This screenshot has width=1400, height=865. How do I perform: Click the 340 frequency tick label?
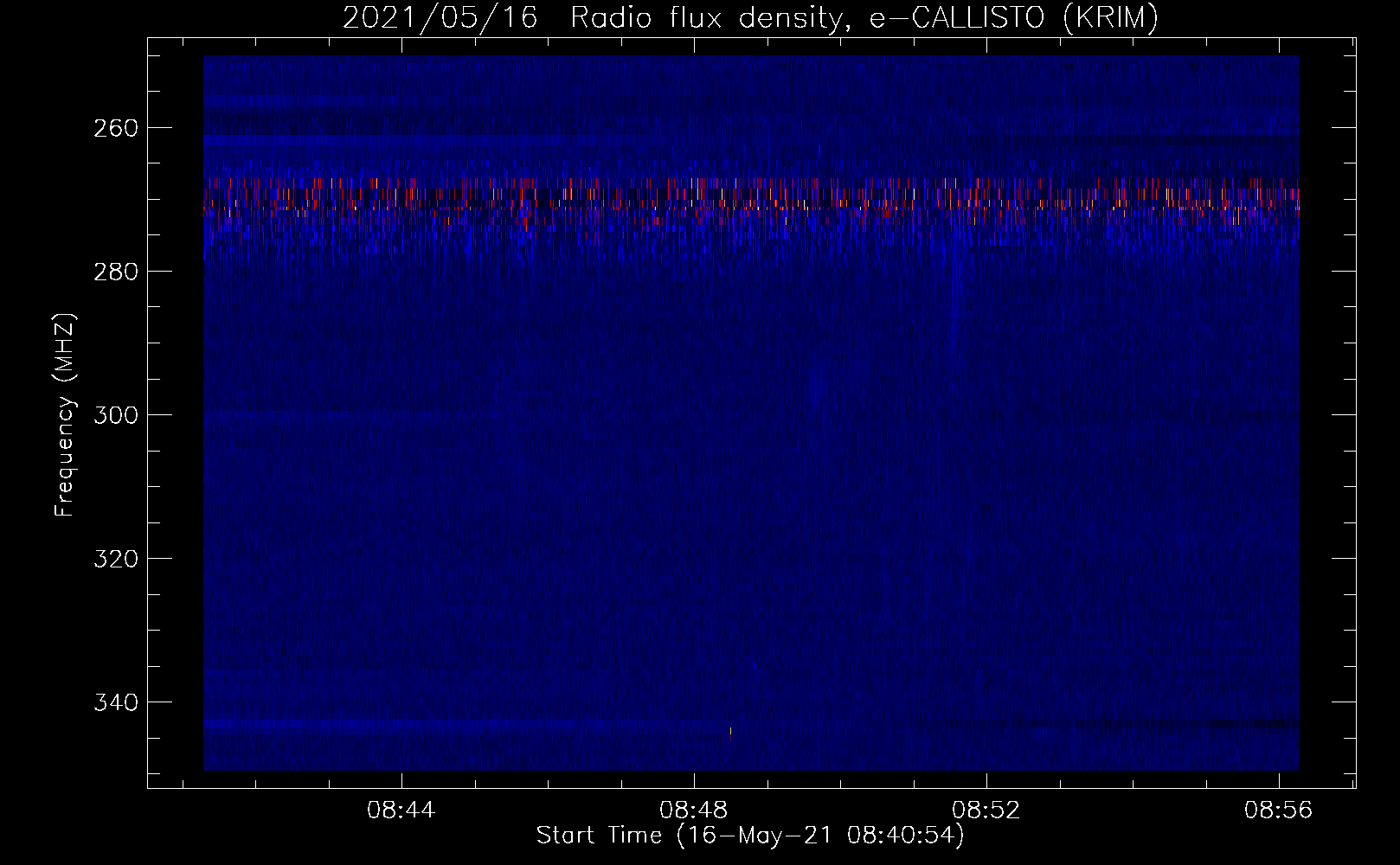(x=116, y=702)
